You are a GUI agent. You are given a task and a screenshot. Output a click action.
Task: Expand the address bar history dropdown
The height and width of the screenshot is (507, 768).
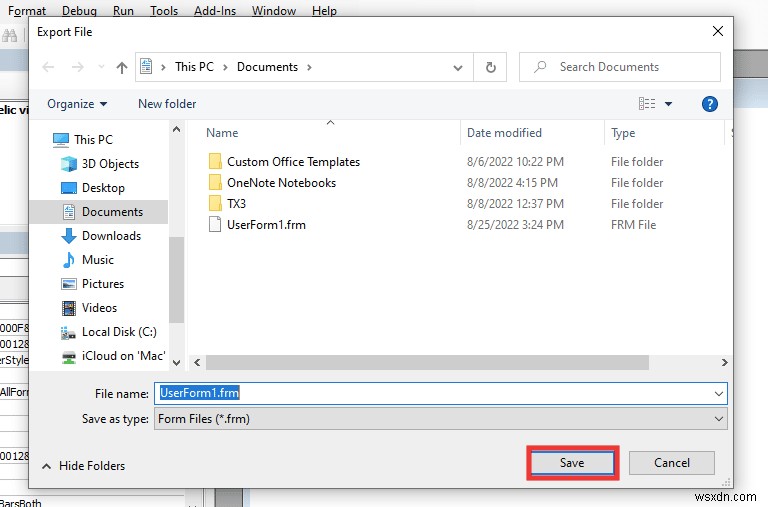[458, 68]
